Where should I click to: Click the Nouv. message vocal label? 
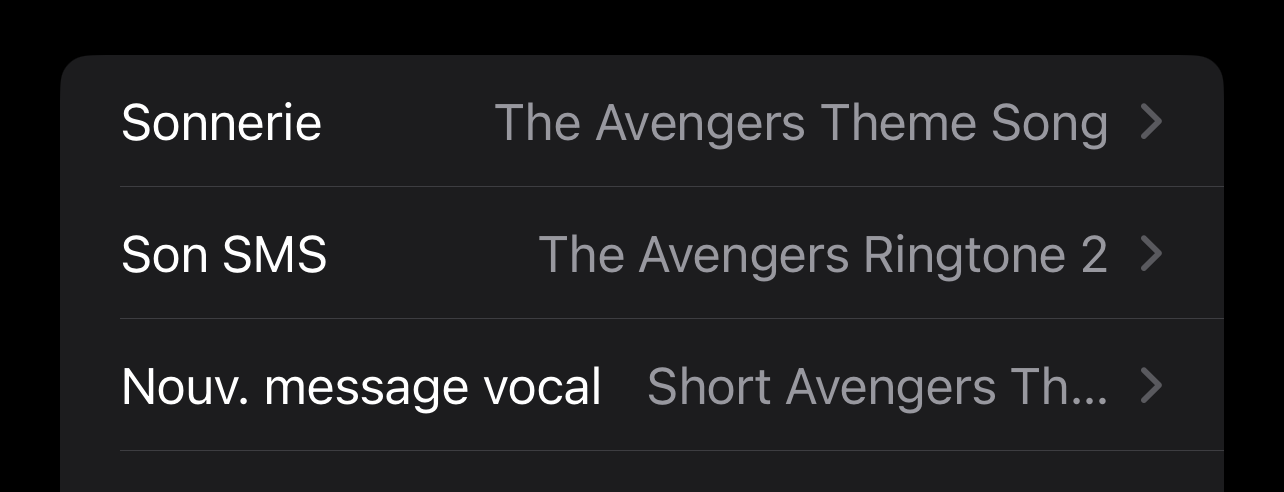click(x=361, y=386)
